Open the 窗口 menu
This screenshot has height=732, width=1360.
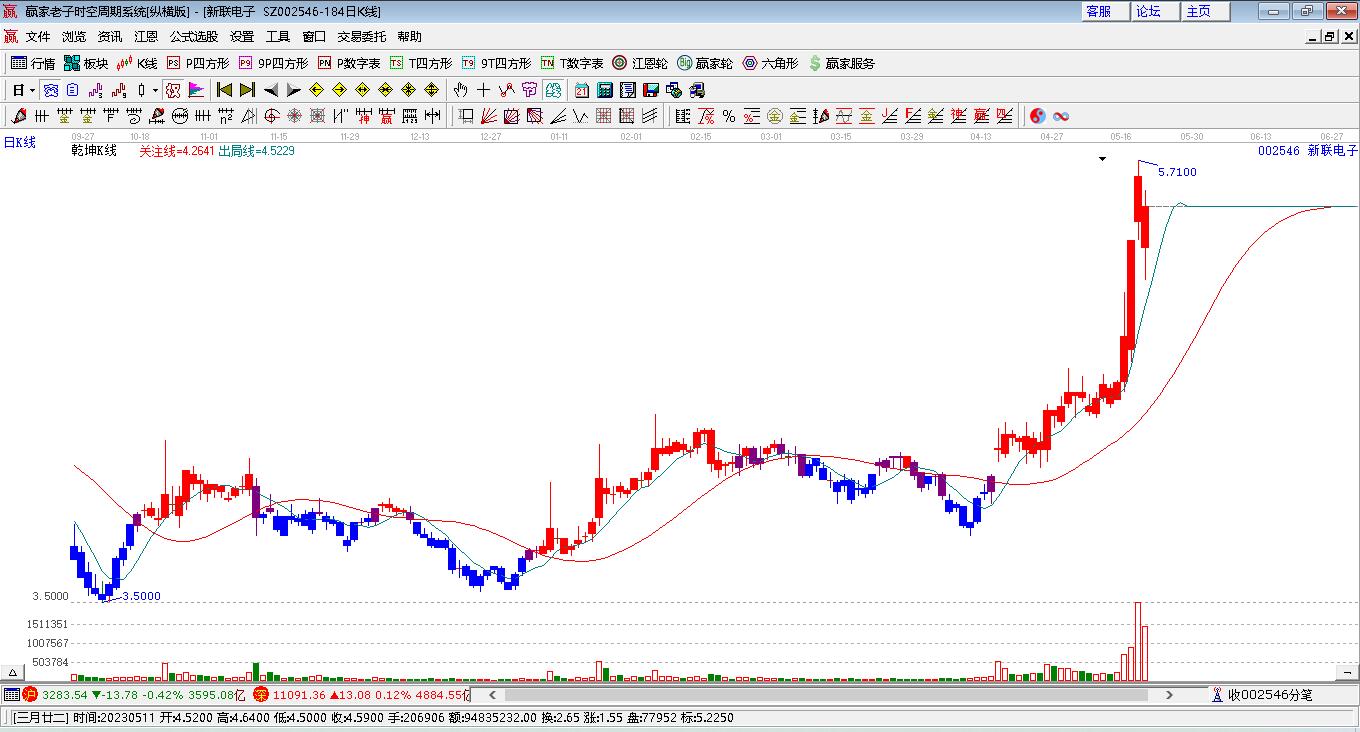pos(314,36)
